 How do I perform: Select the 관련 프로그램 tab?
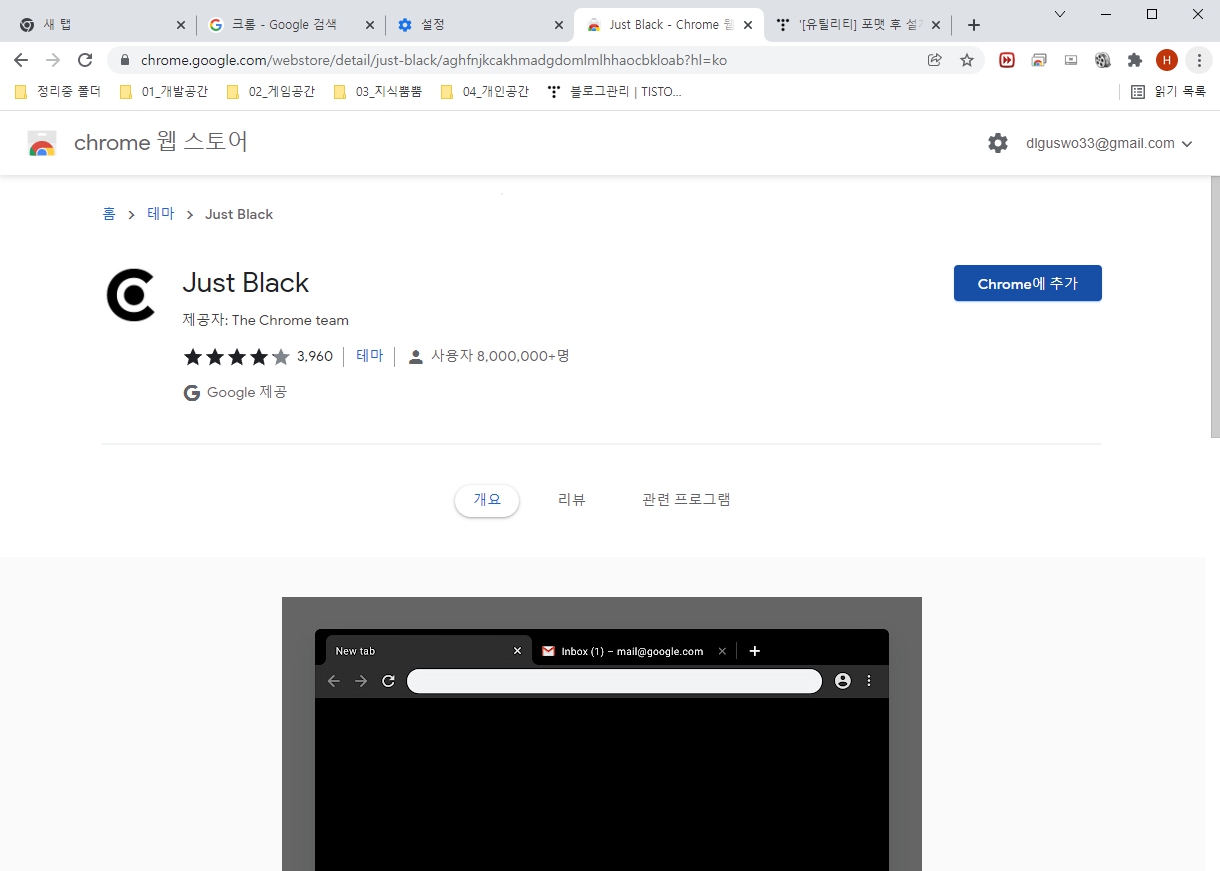coord(686,500)
